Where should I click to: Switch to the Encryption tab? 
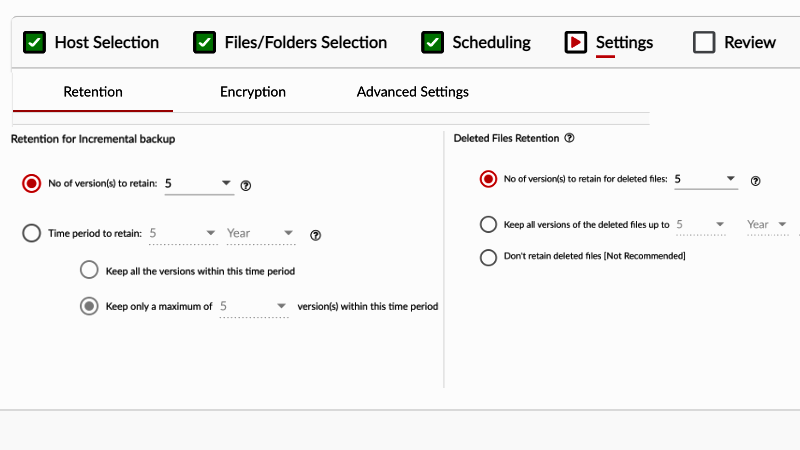[x=253, y=92]
